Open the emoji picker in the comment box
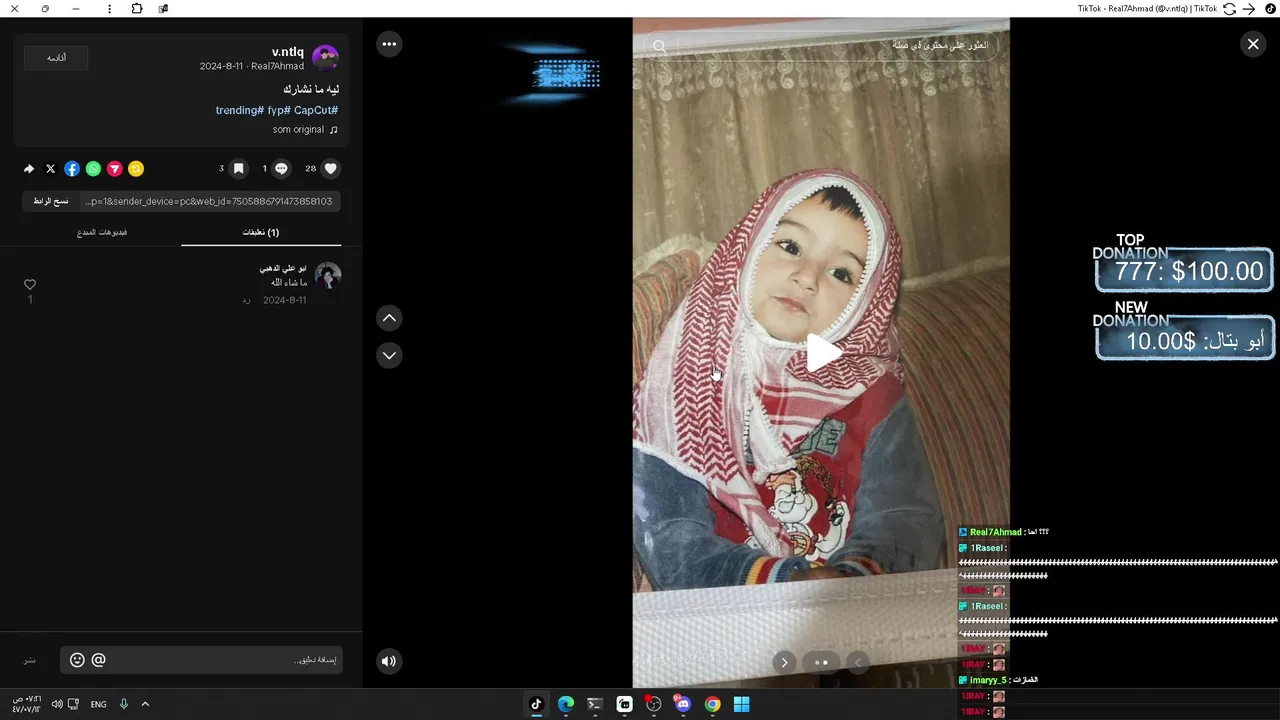The width and height of the screenshot is (1280, 720). pyautogui.click(x=77, y=660)
